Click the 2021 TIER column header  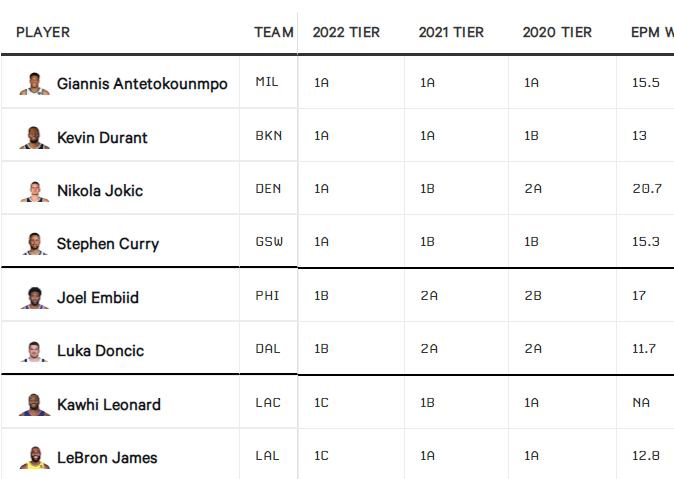(x=451, y=32)
